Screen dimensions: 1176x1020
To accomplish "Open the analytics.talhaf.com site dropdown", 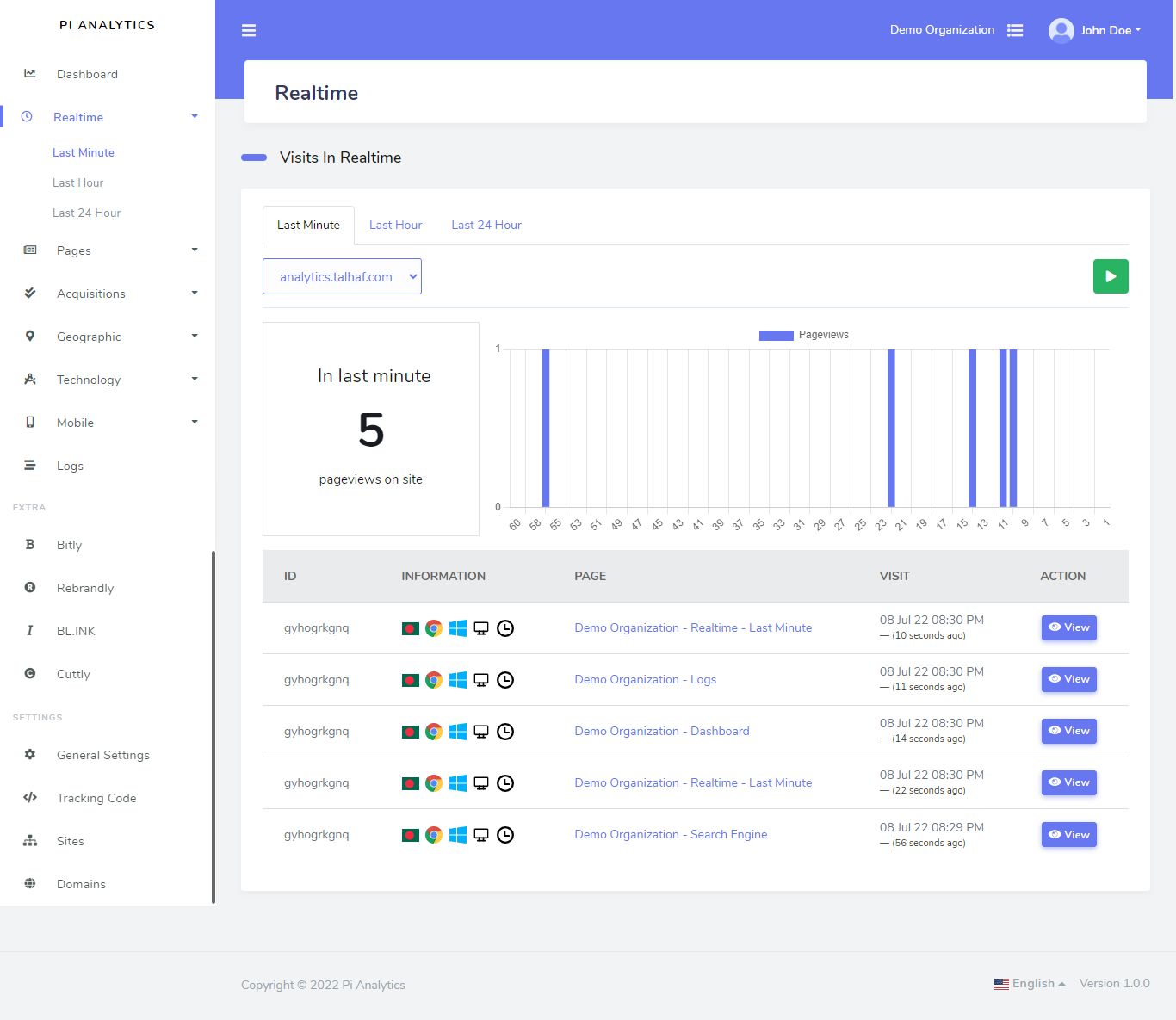I will click(342, 276).
